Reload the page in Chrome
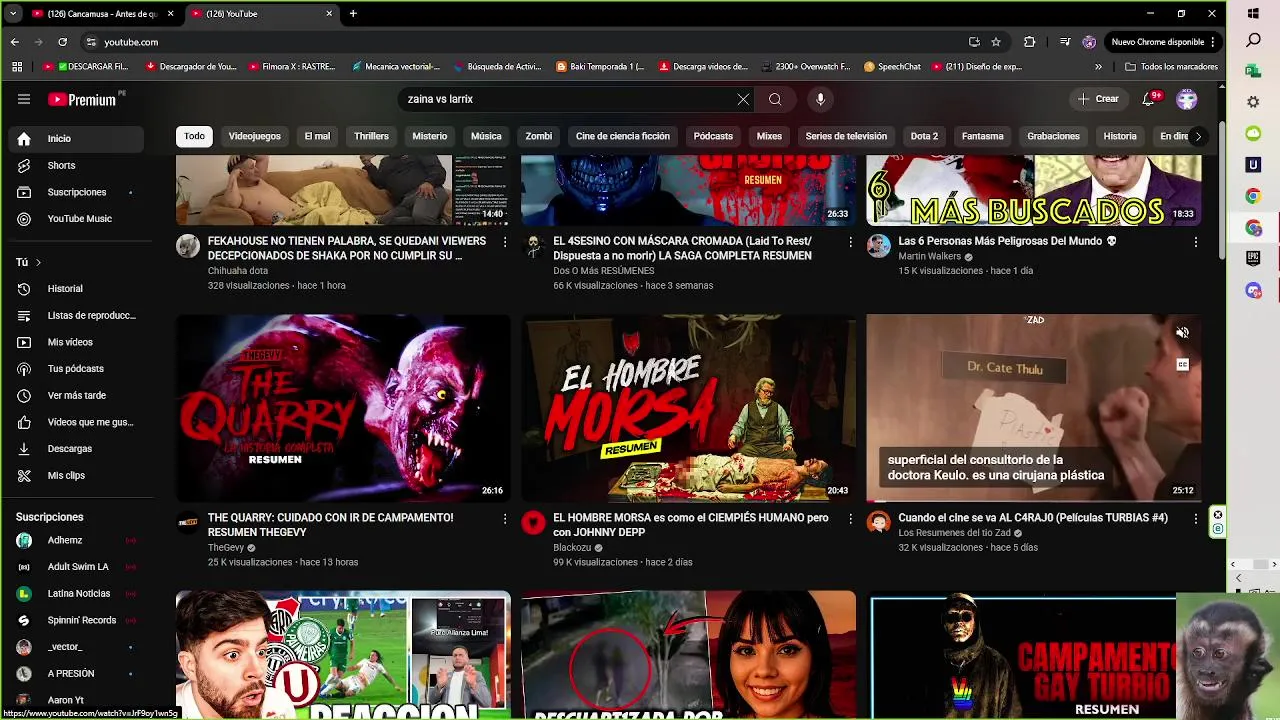Screen dimensions: 1280x720 click(x=62, y=42)
